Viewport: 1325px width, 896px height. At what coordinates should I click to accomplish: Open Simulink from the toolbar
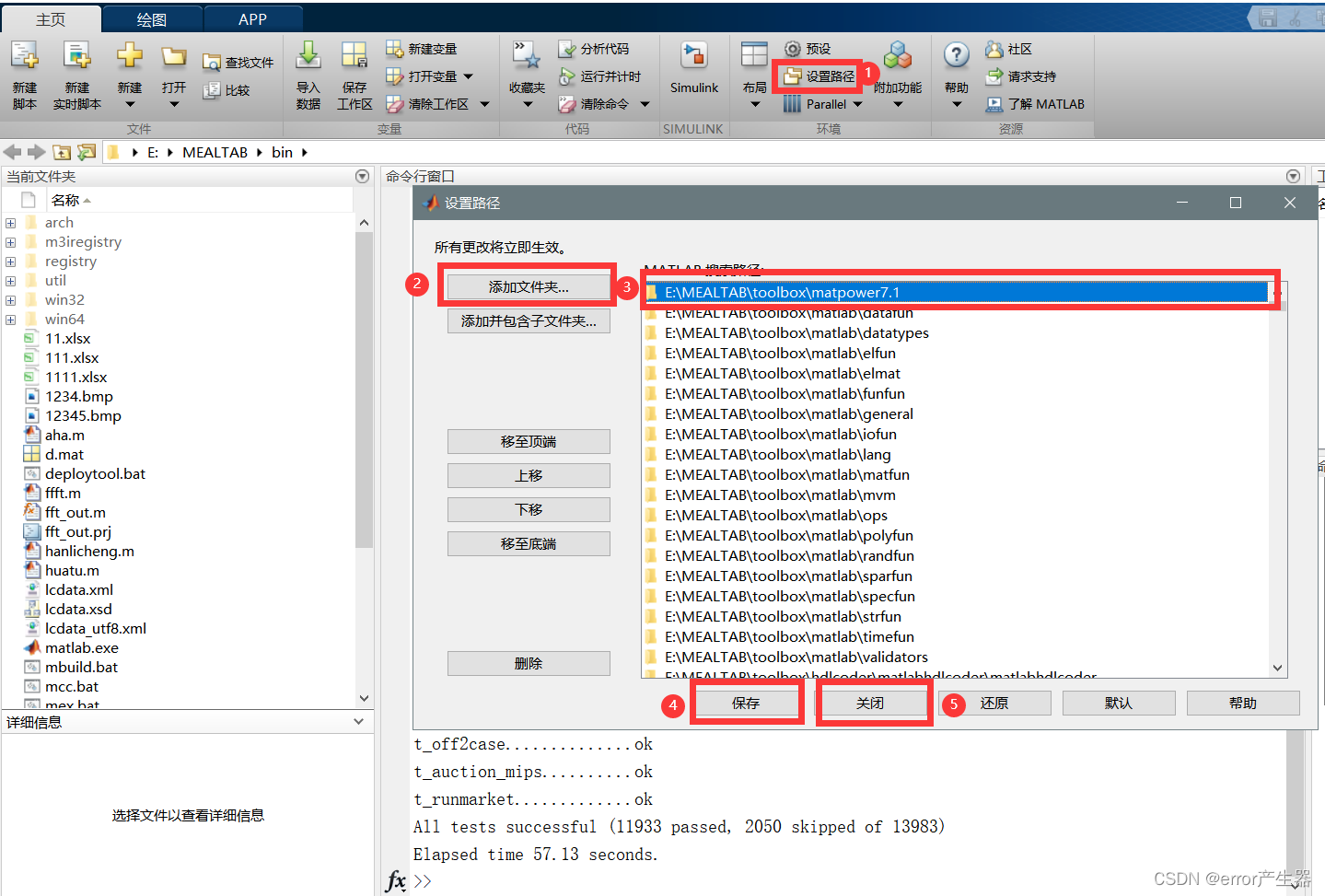click(693, 64)
